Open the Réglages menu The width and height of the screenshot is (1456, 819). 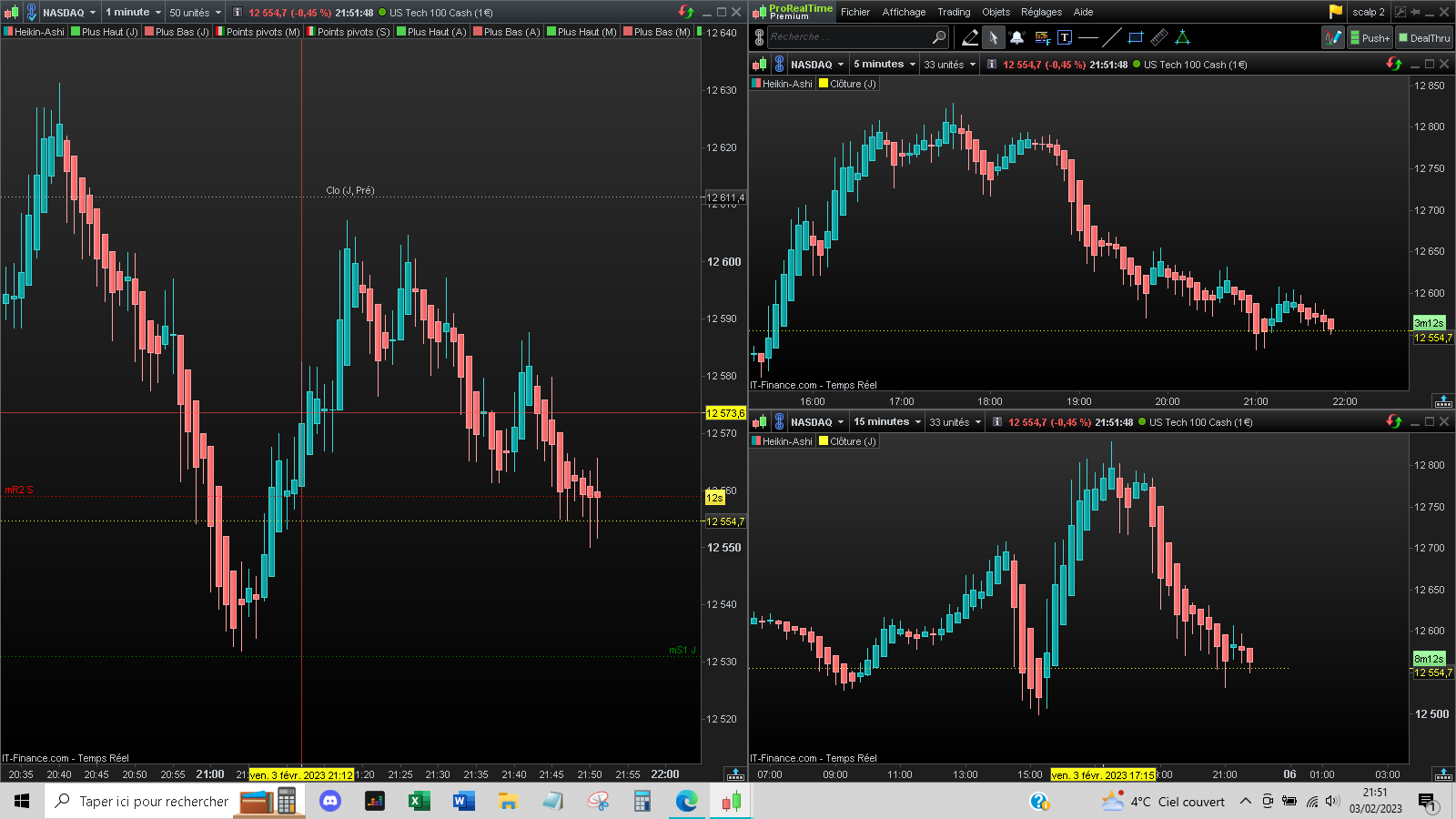click(x=1041, y=12)
